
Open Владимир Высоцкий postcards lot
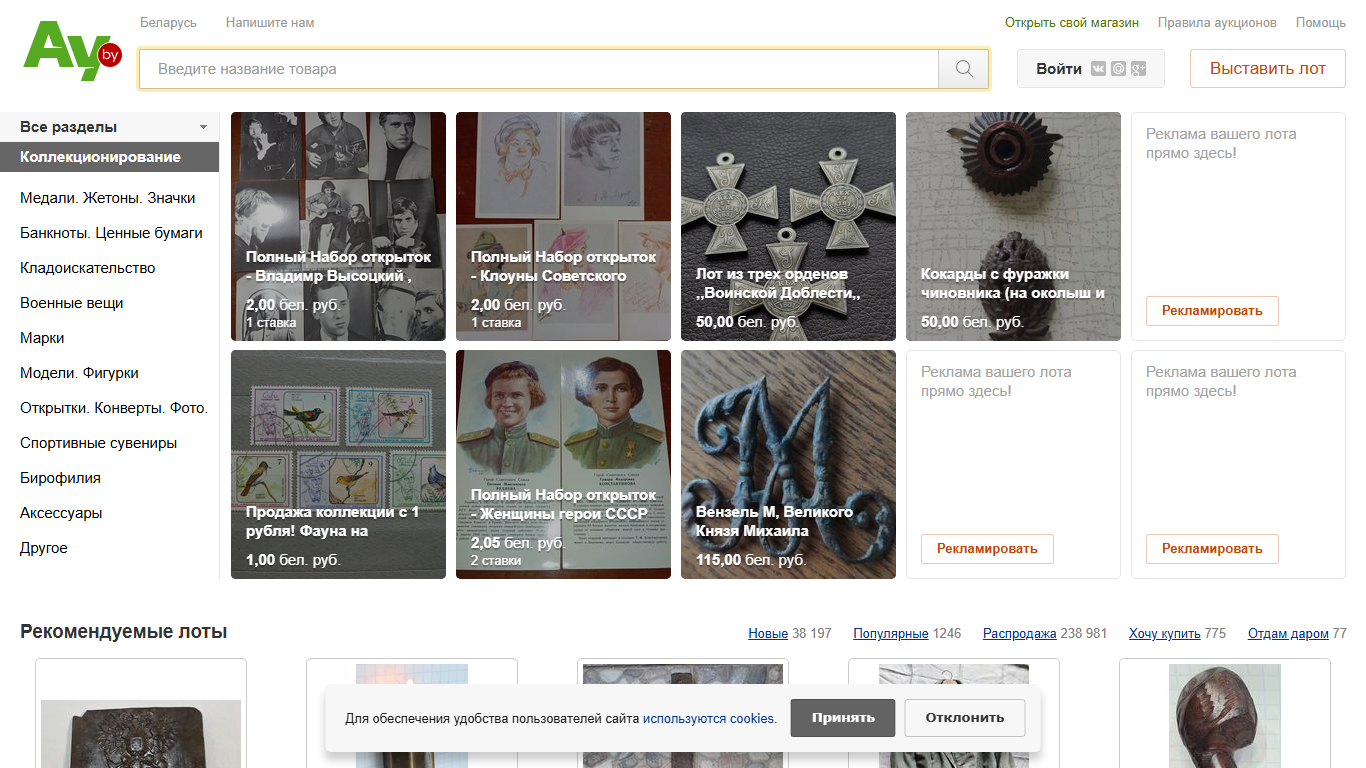[338, 226]
